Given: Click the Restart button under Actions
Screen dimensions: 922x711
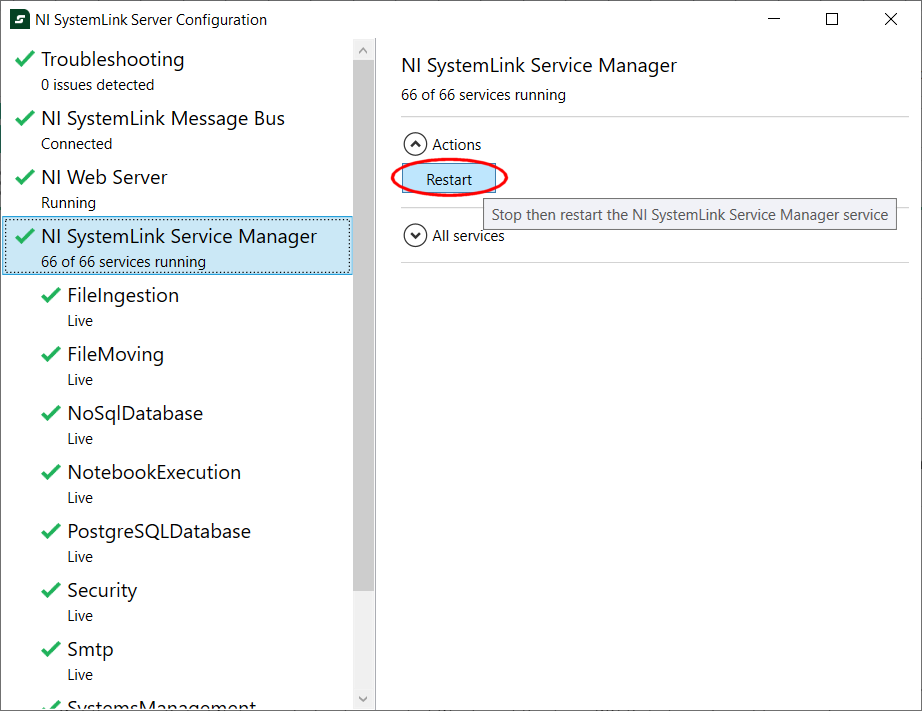Looking at the screenshot, I should click(x=449, y=179).
